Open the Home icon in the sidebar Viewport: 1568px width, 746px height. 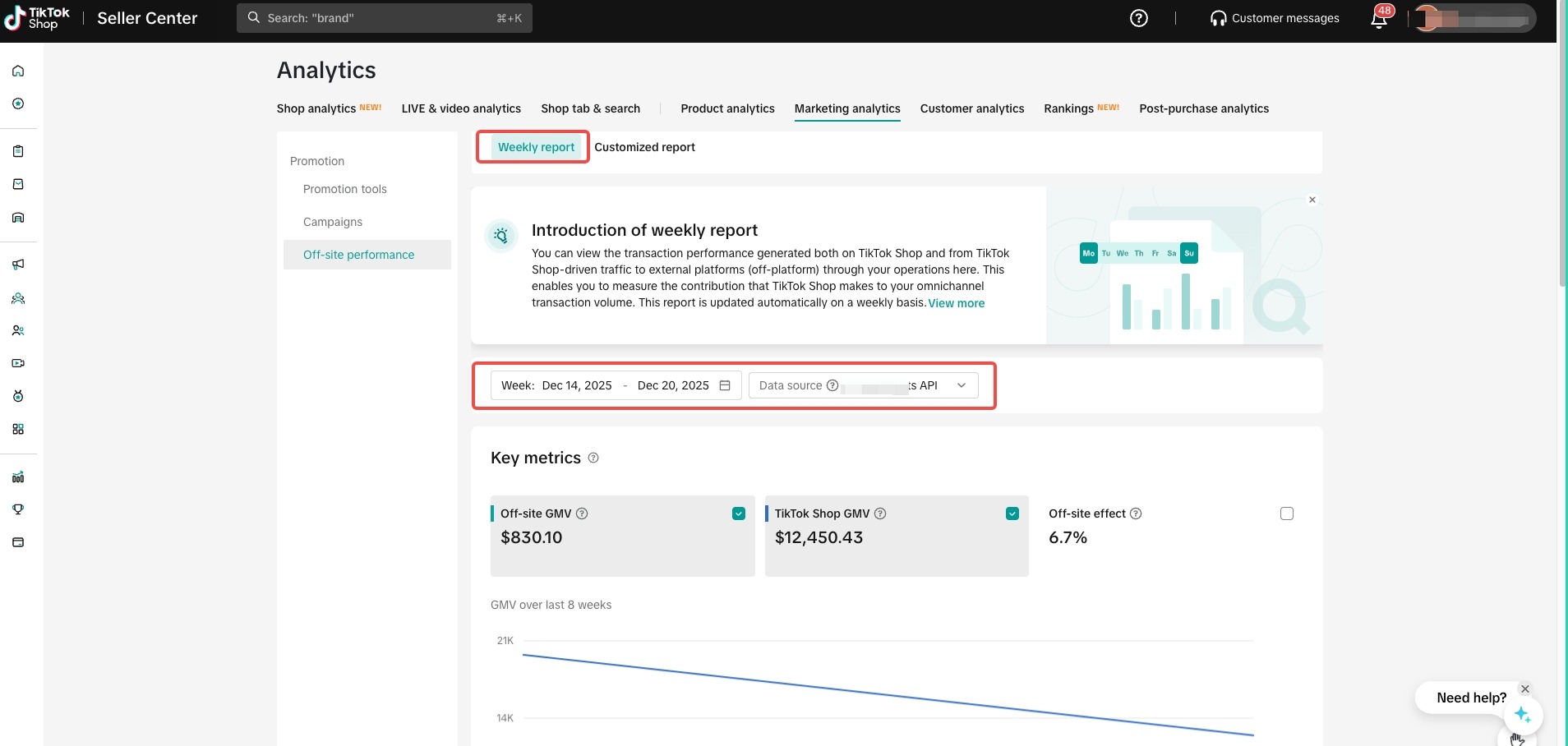[x=17, y=71]
